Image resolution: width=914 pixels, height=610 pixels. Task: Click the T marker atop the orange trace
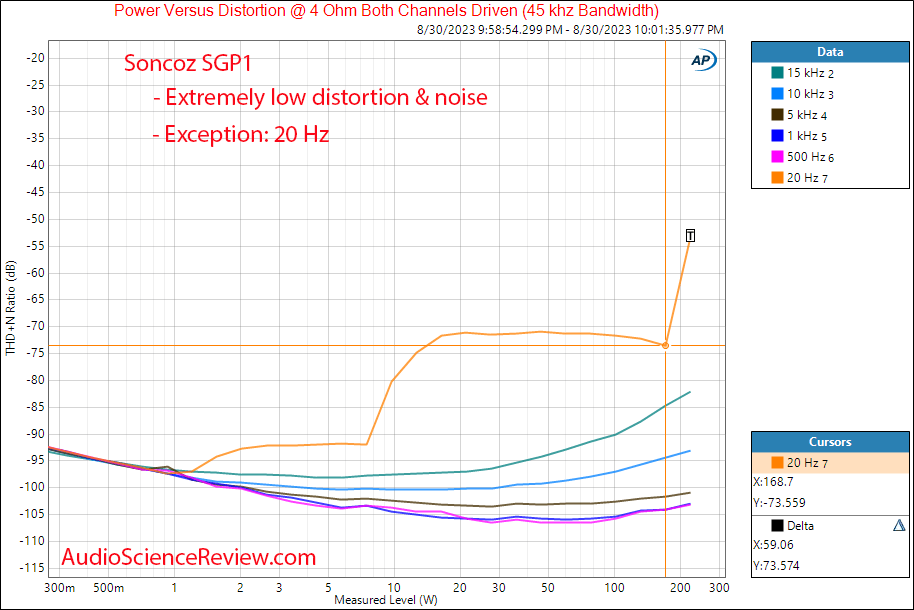click(690, 236)
